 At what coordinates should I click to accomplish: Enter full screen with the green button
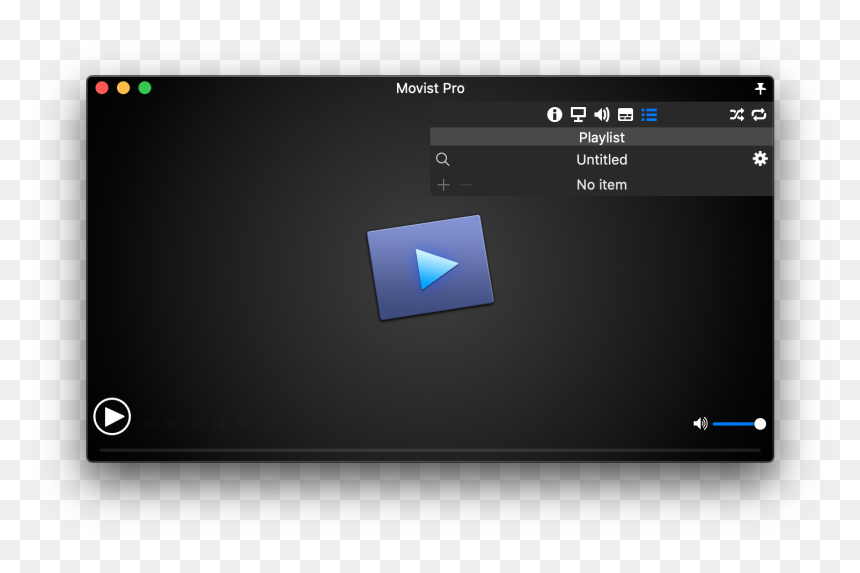click(145, 88)
